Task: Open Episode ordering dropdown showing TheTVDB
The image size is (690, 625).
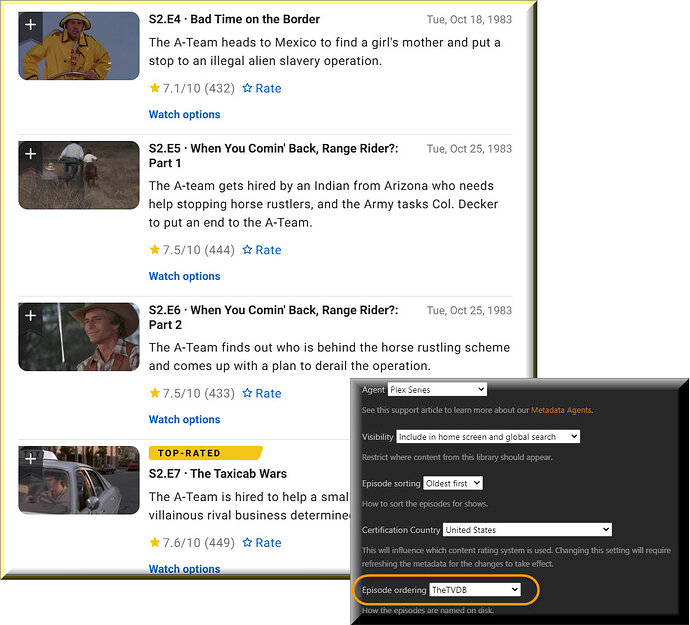Action: click(x=475, y=590)
